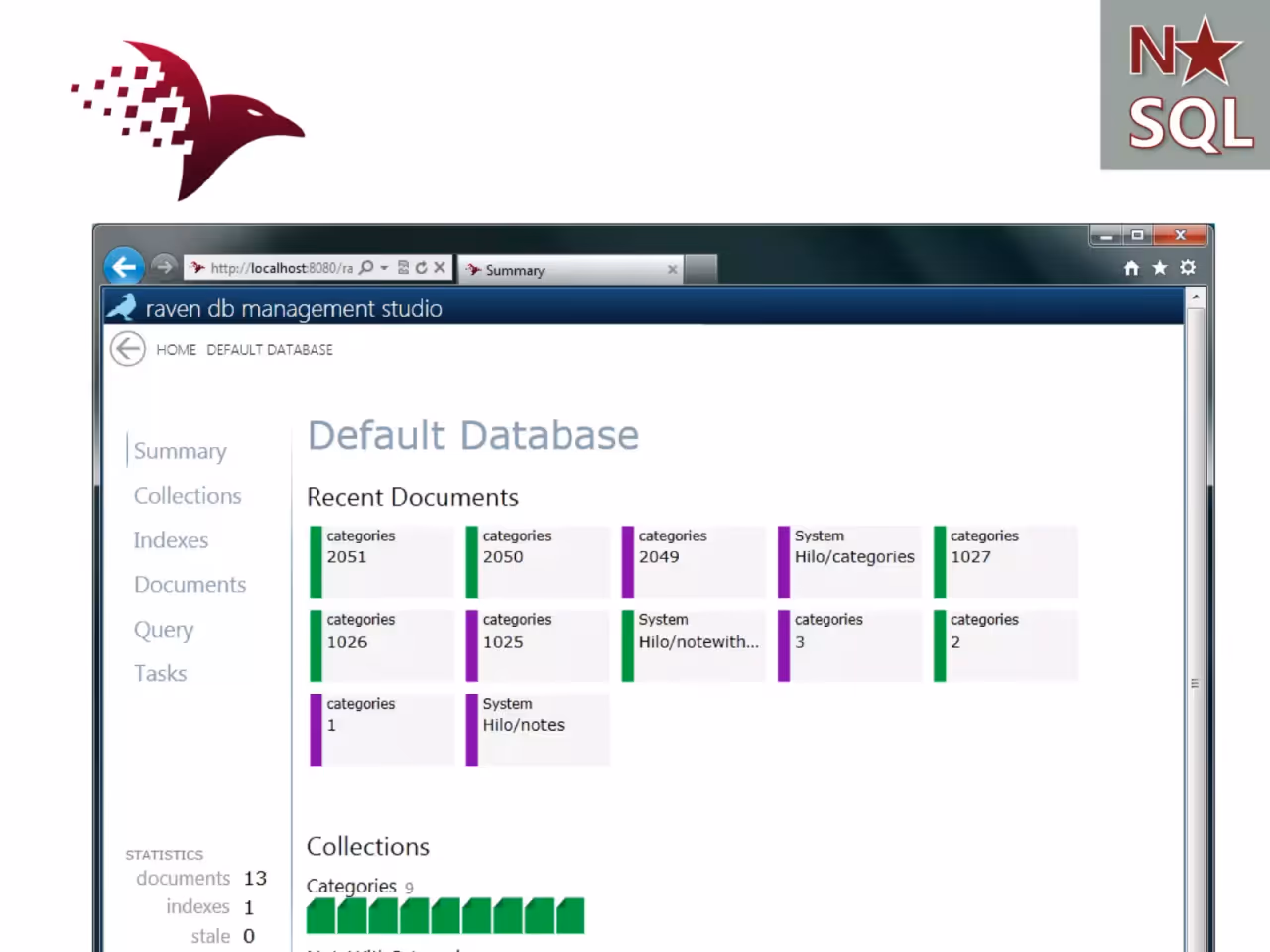The image size is (1270, 952).
Task: Click the HOME breadcrumb link
Action: (x=176, y=350)
